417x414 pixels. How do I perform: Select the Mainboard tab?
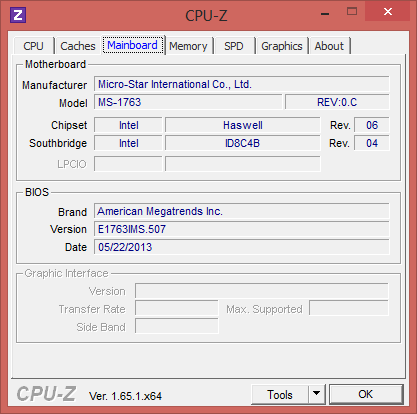[133, 45]
